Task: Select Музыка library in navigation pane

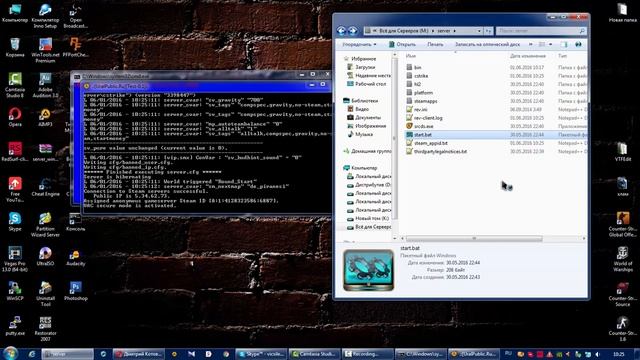Action: point(360,134)
